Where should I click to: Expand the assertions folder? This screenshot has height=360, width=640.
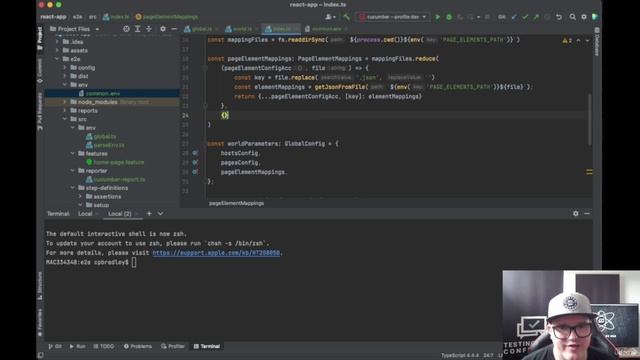(x=80, y=196)
